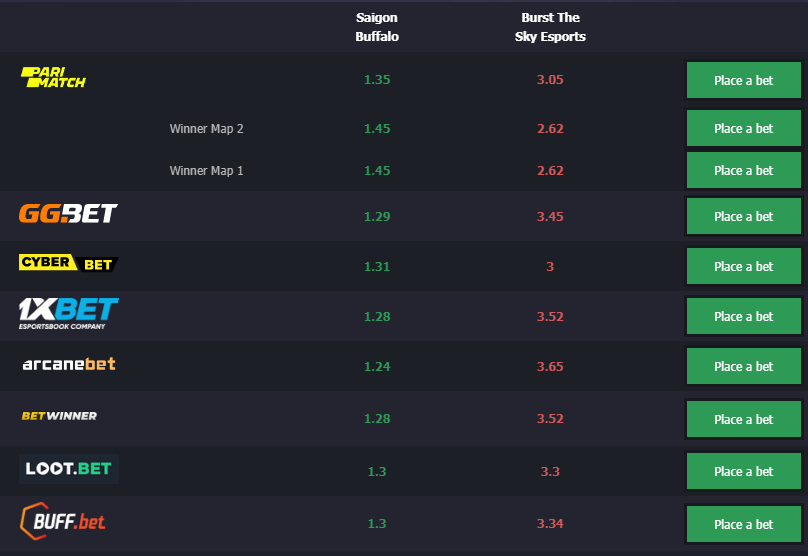Open the BetWinner bookmaker logo
Viewport: 808px width, 556px height.
click(59, 416)
